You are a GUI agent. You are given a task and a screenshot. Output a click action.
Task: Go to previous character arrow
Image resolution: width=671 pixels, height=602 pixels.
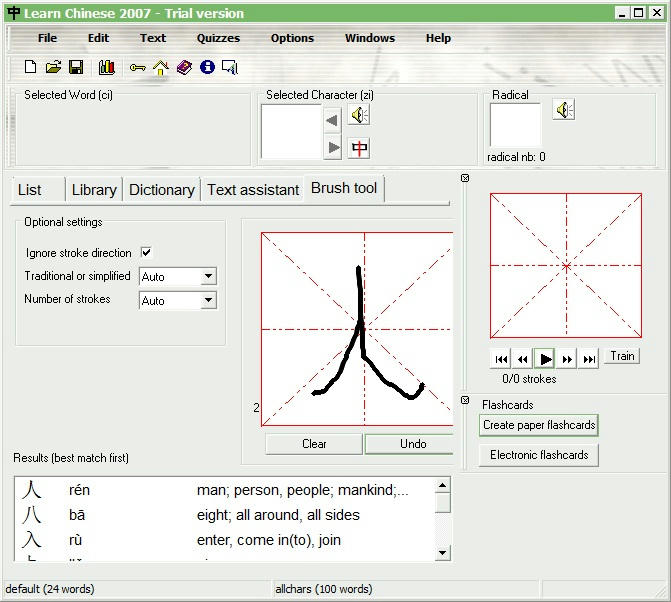coord(333,120)
